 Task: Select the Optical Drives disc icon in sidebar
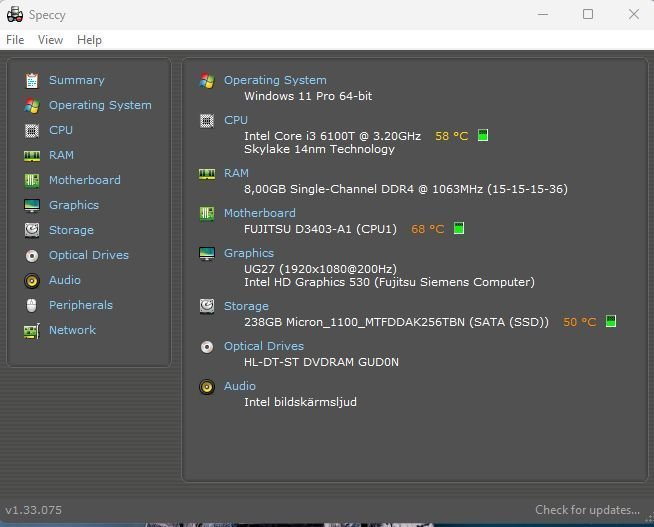click(x=32, y=255)
